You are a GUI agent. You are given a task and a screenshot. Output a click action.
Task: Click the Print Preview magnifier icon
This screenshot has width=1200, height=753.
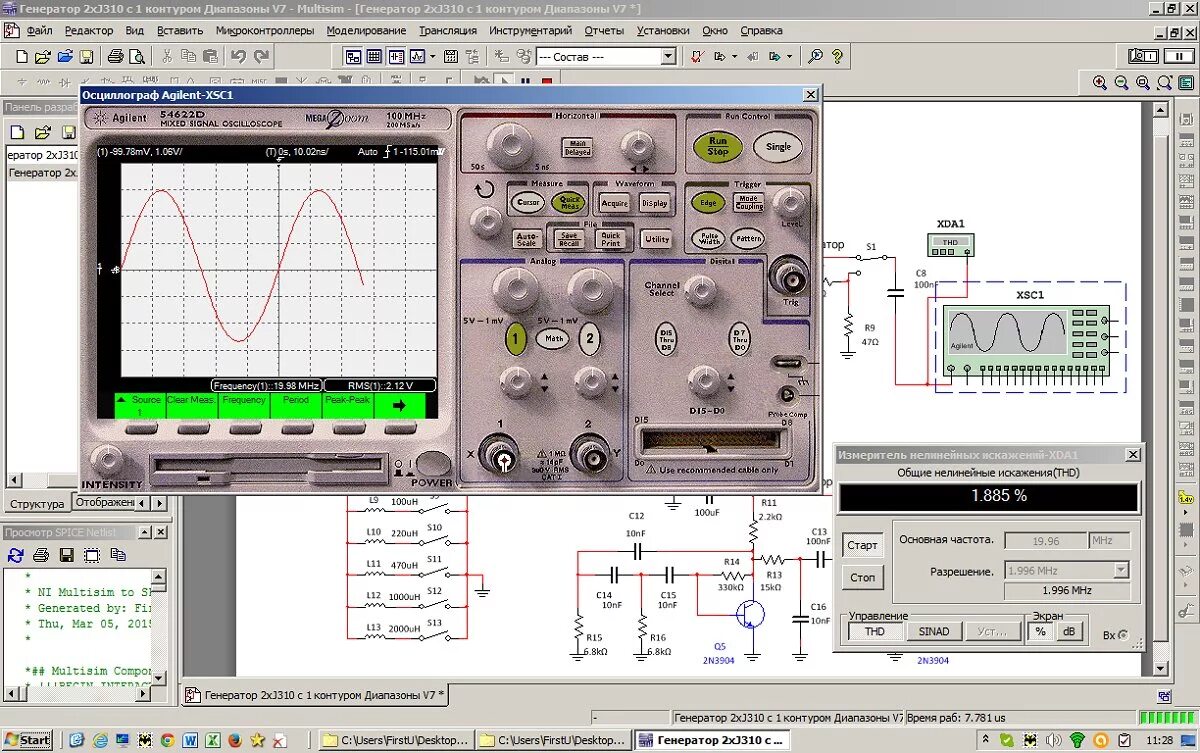[137, 56]
